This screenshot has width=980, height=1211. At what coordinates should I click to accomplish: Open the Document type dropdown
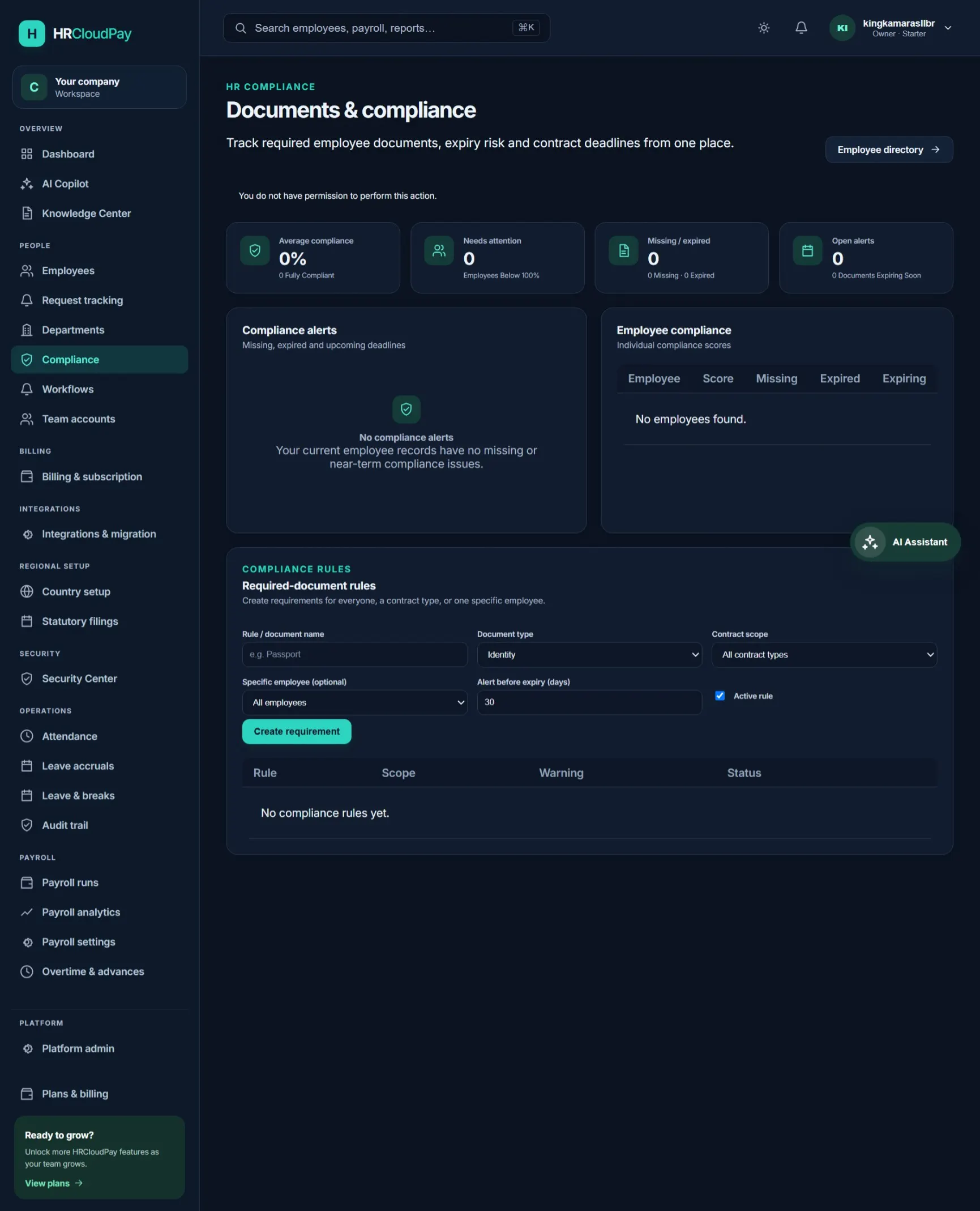[x=589, y=655]
